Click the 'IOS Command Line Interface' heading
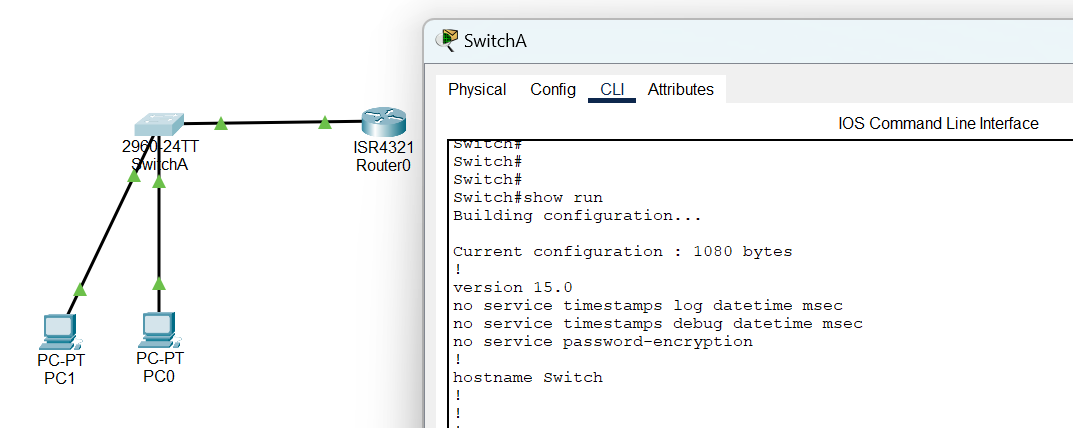The image size is (1073, 428). point(938,124)
